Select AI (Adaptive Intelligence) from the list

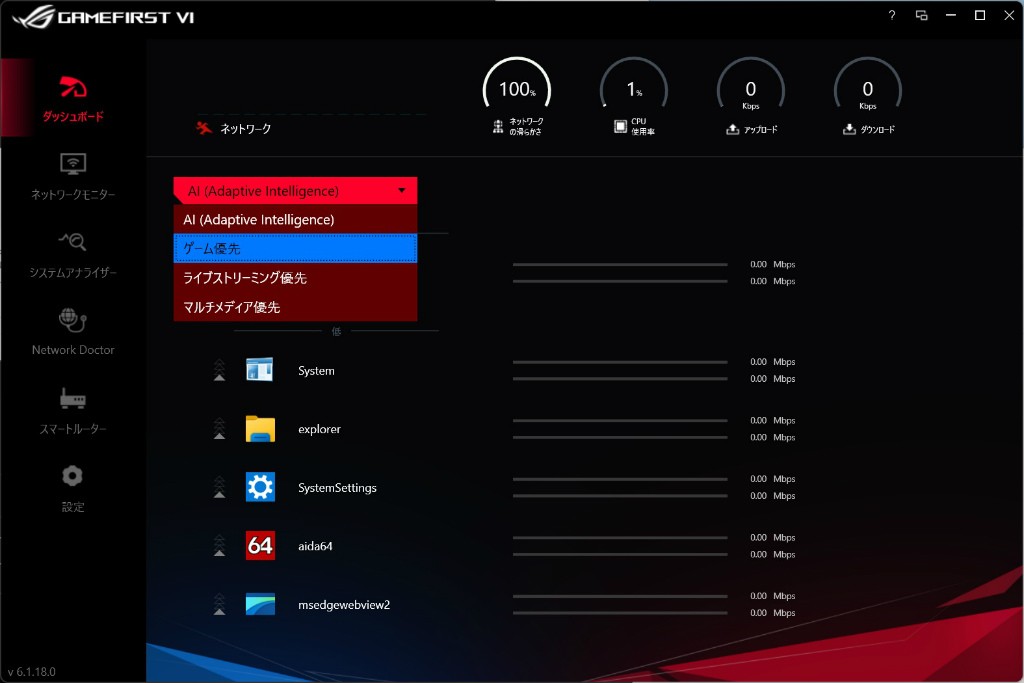(x=295, y=219)
